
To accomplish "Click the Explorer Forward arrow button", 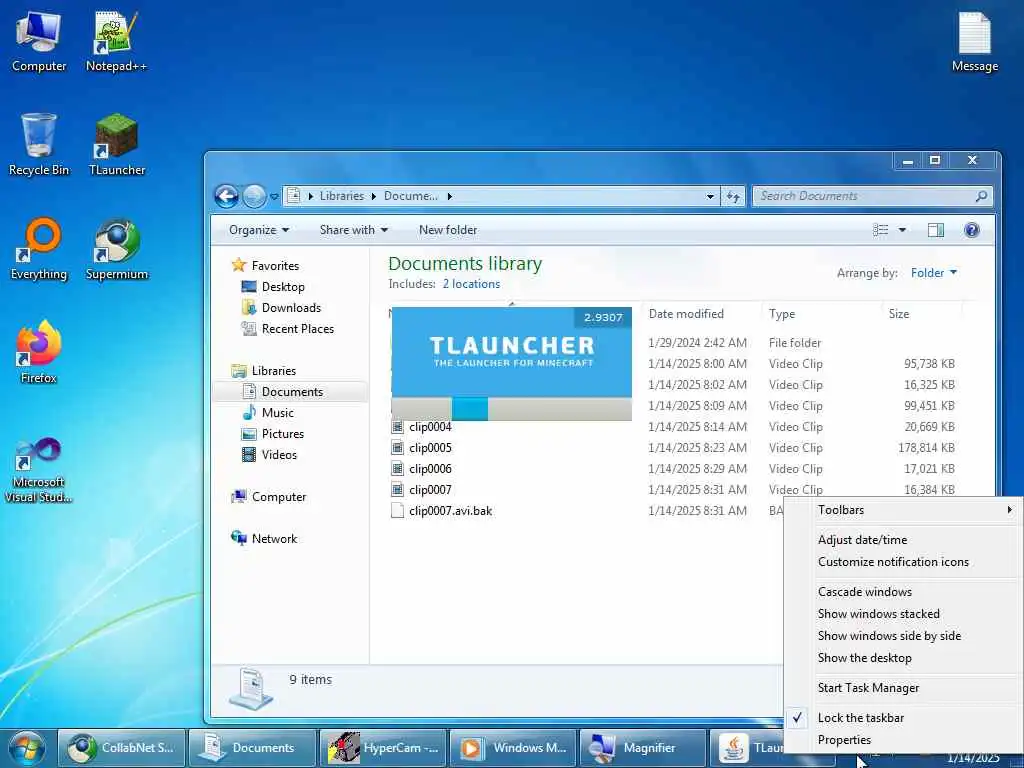I will click(254, 196).
